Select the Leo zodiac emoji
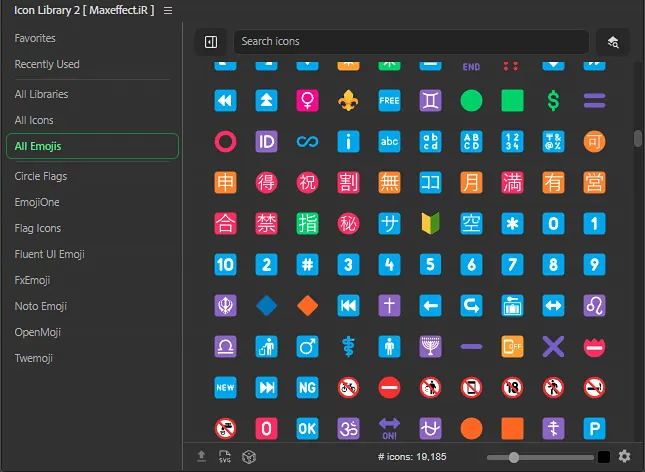The height and width of the screenshot is (472, 645). [x=594, y=305]
